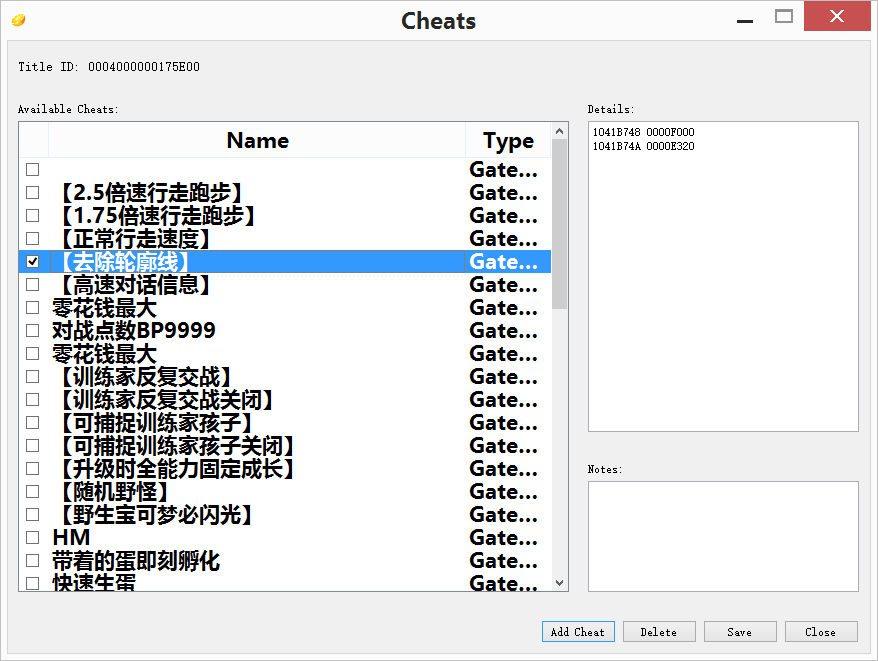Enable 带着的蛋即刻孵化 checkbox
The image size is (878, 661).
tap(32, 560)
